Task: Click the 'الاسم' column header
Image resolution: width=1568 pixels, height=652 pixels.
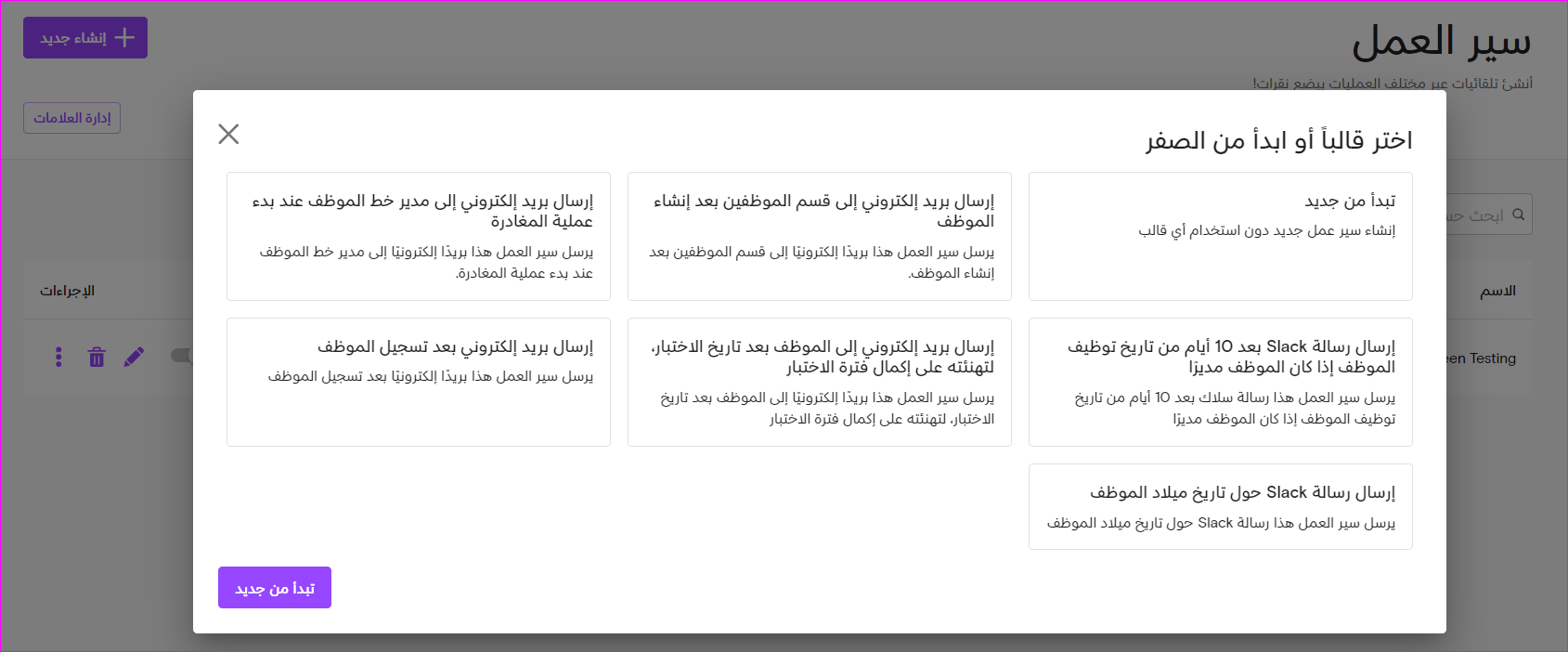Action: pos(1497,291)
